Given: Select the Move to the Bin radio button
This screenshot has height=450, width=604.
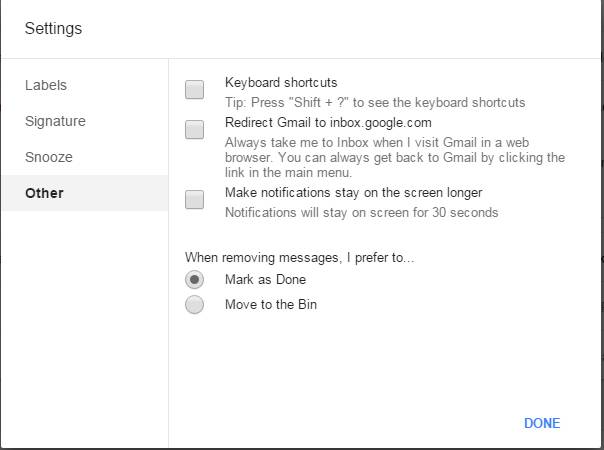Looking at the screenshot, I should tap(195, 305).
